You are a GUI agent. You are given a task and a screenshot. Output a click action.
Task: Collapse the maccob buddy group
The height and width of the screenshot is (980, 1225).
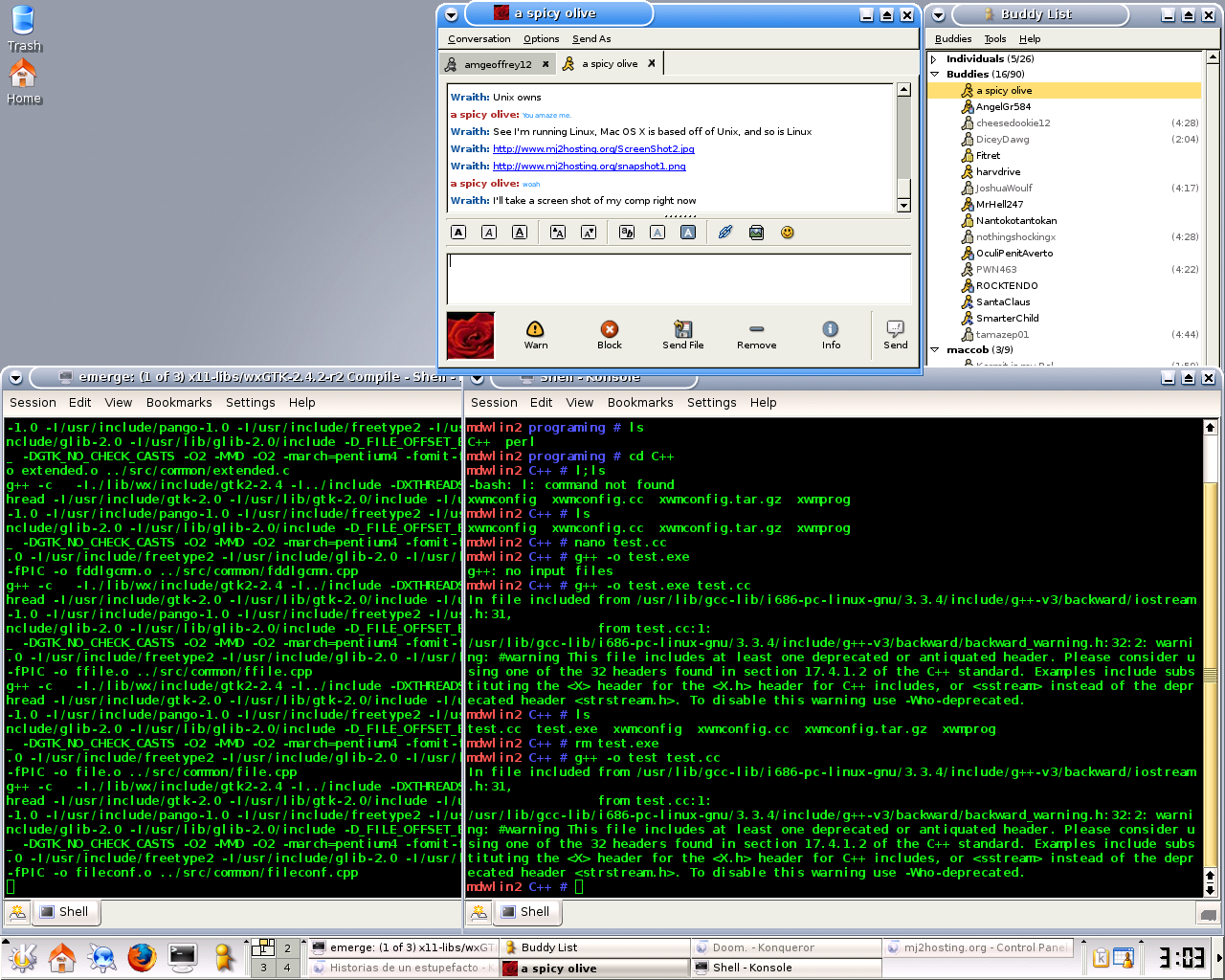(x=935, y=350)
